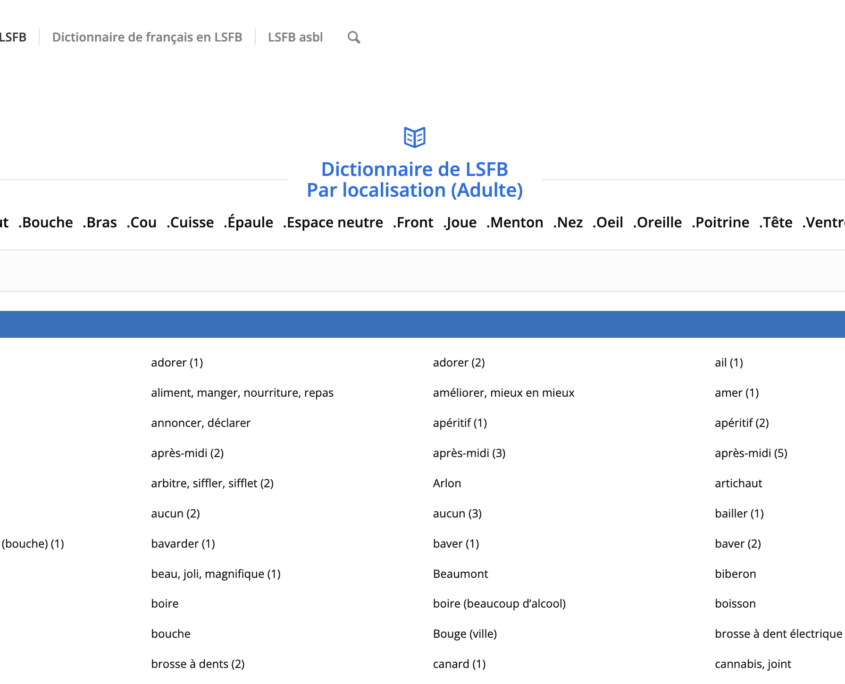Open boire (beaucoup d'alcool) entry

tap(499, 604)
